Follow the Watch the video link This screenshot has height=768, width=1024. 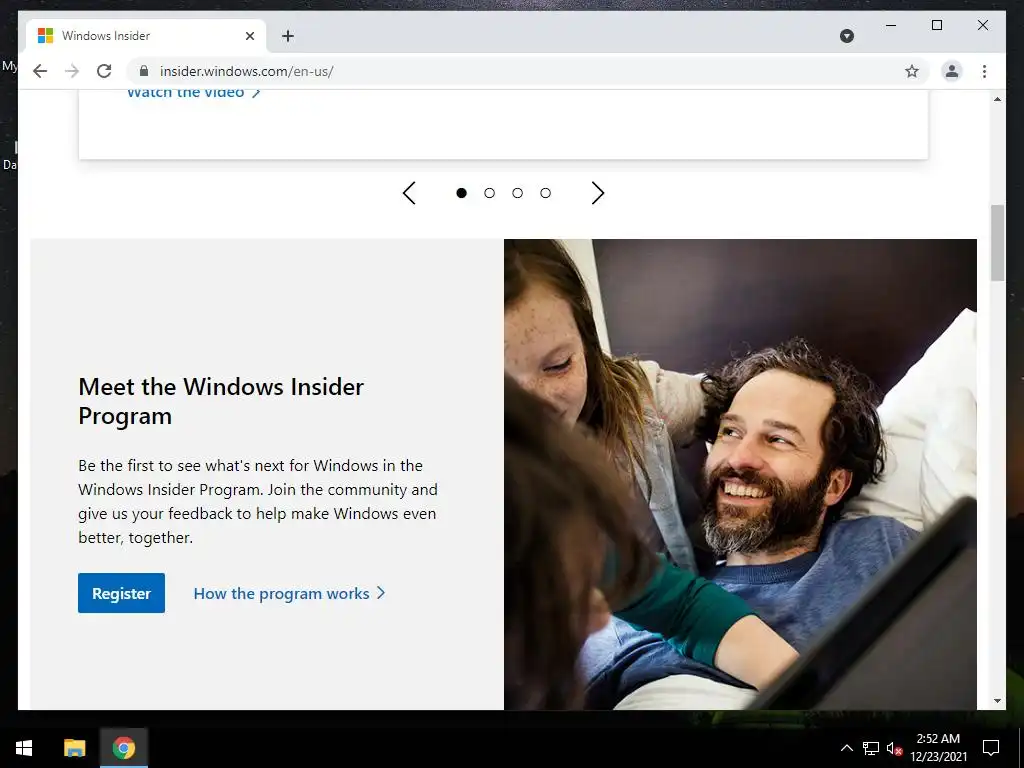[x=193, y=93]
